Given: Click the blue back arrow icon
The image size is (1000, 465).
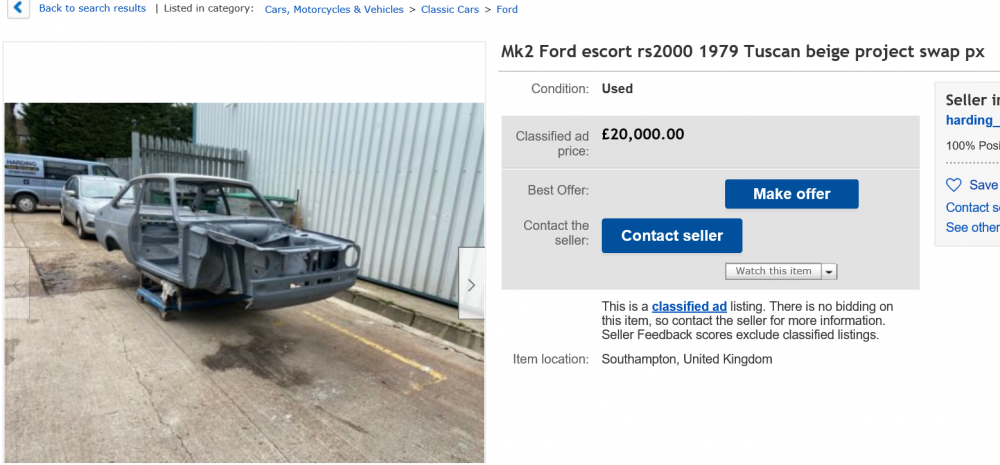Looking at the screenshot, I should [16, 9].
